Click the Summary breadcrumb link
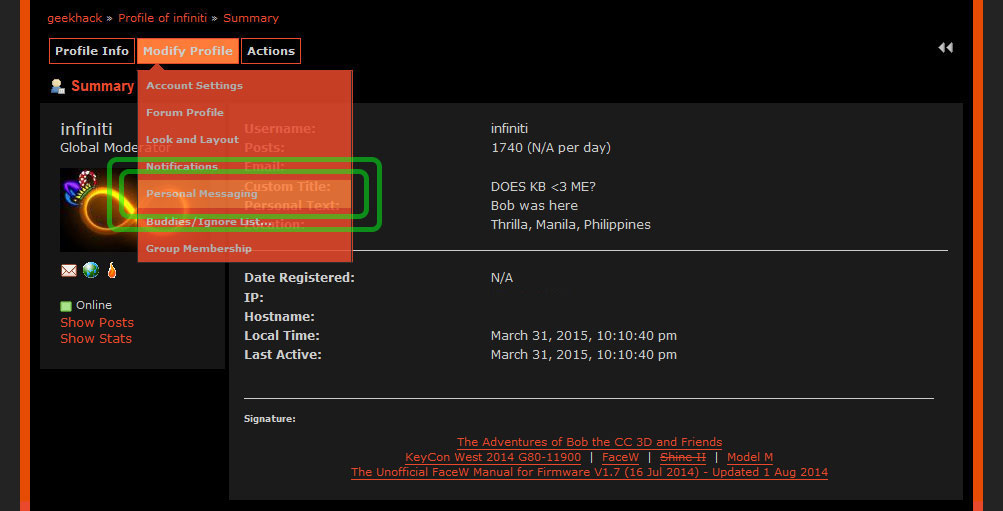The image size is (1003, 511). point(251,18)
